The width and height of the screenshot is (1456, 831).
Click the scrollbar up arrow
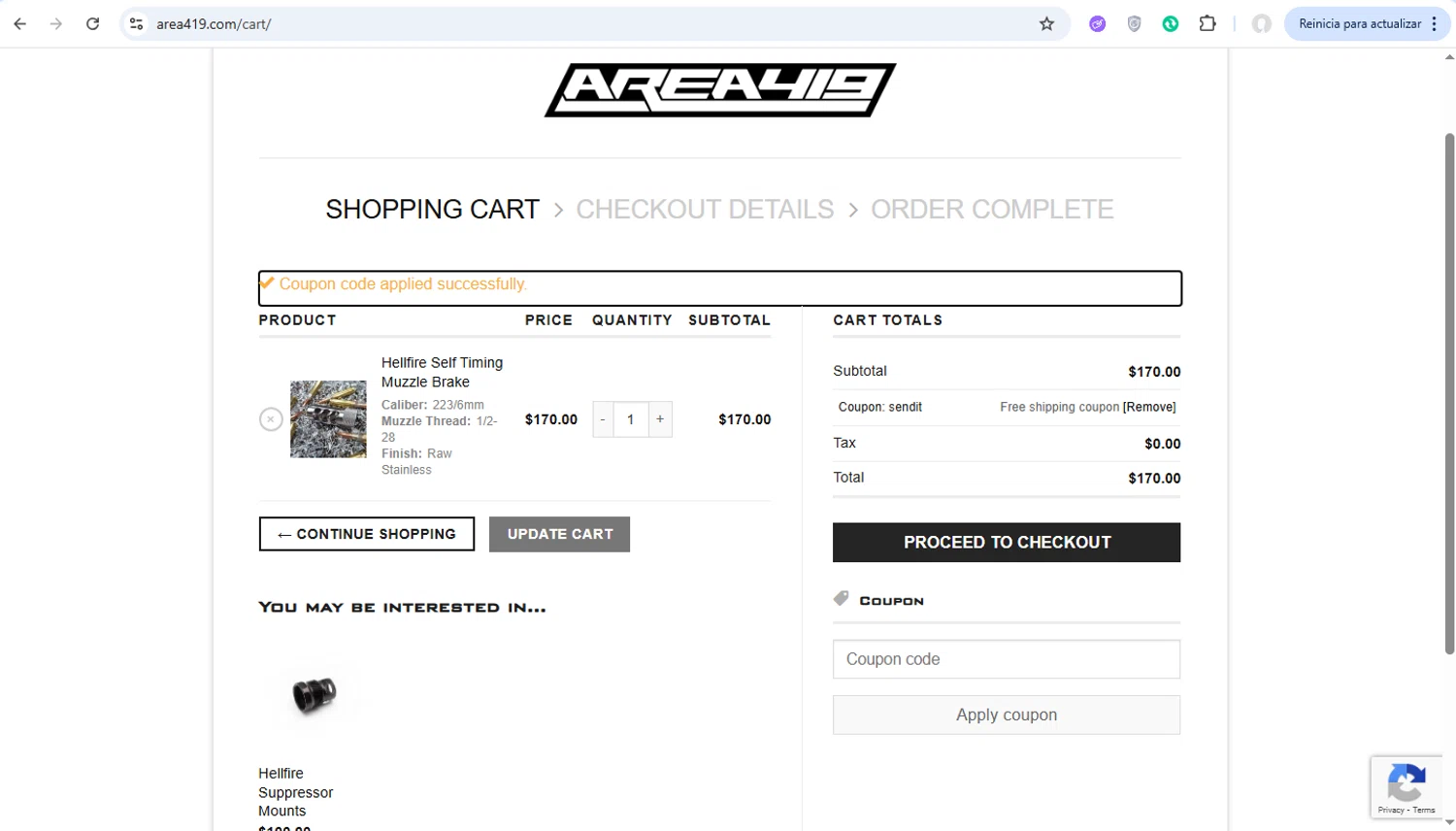pos(1449,57)
